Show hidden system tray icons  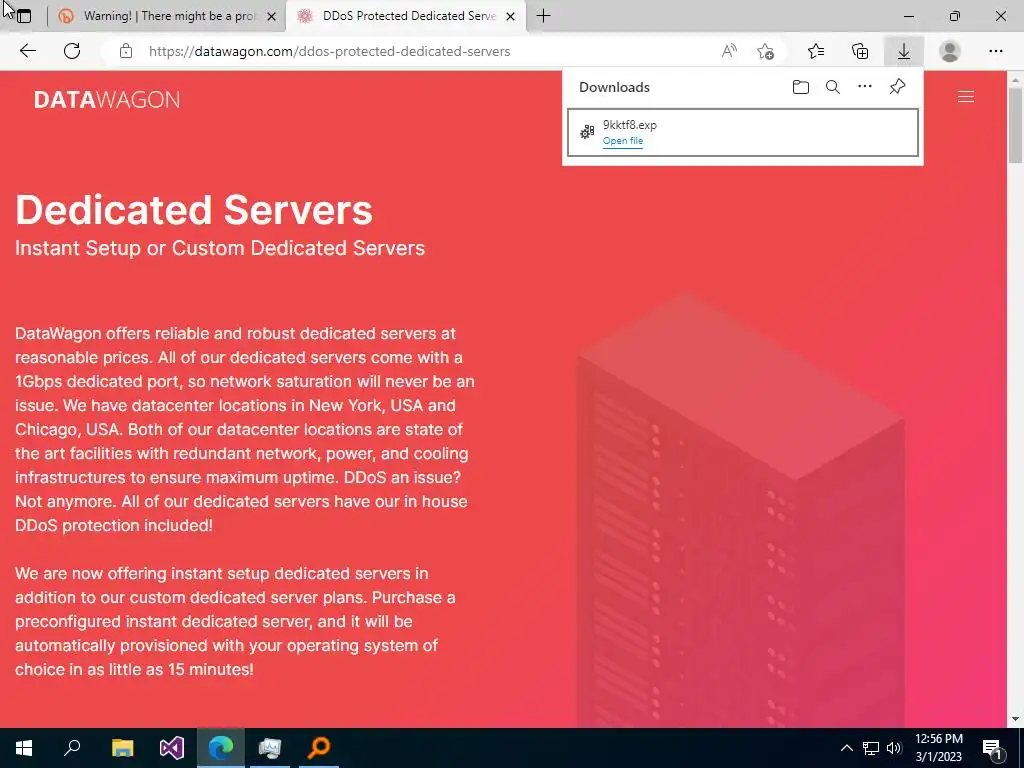pos(846,748)
